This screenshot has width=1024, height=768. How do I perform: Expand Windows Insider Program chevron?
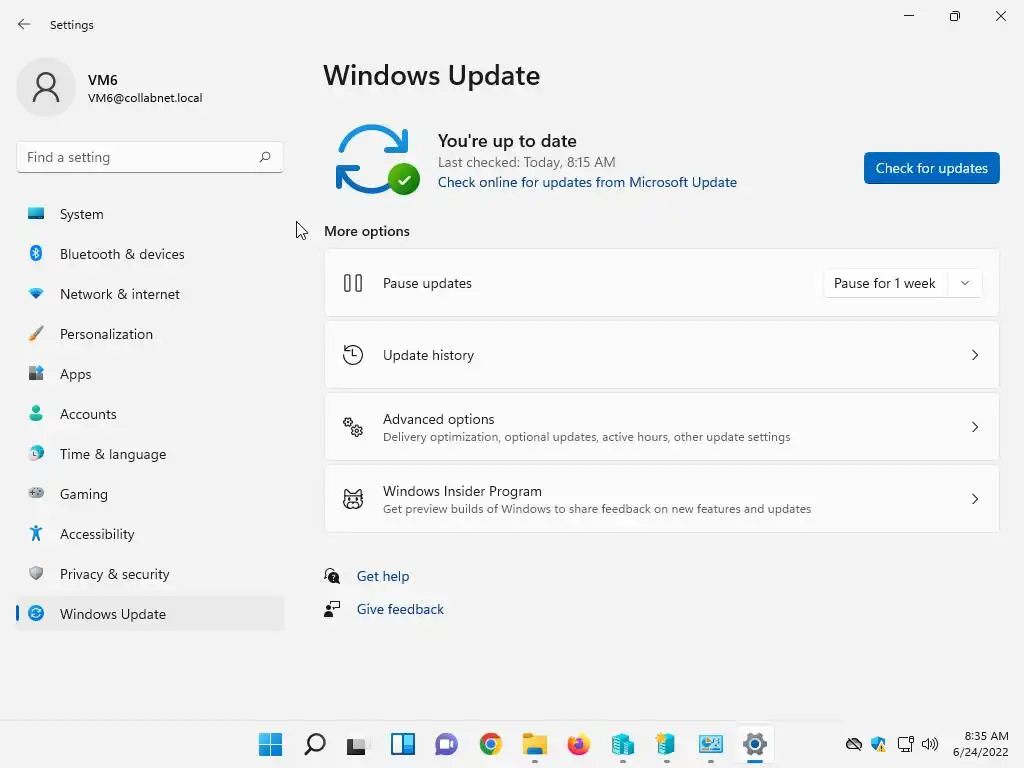click(x=974, y=499)
